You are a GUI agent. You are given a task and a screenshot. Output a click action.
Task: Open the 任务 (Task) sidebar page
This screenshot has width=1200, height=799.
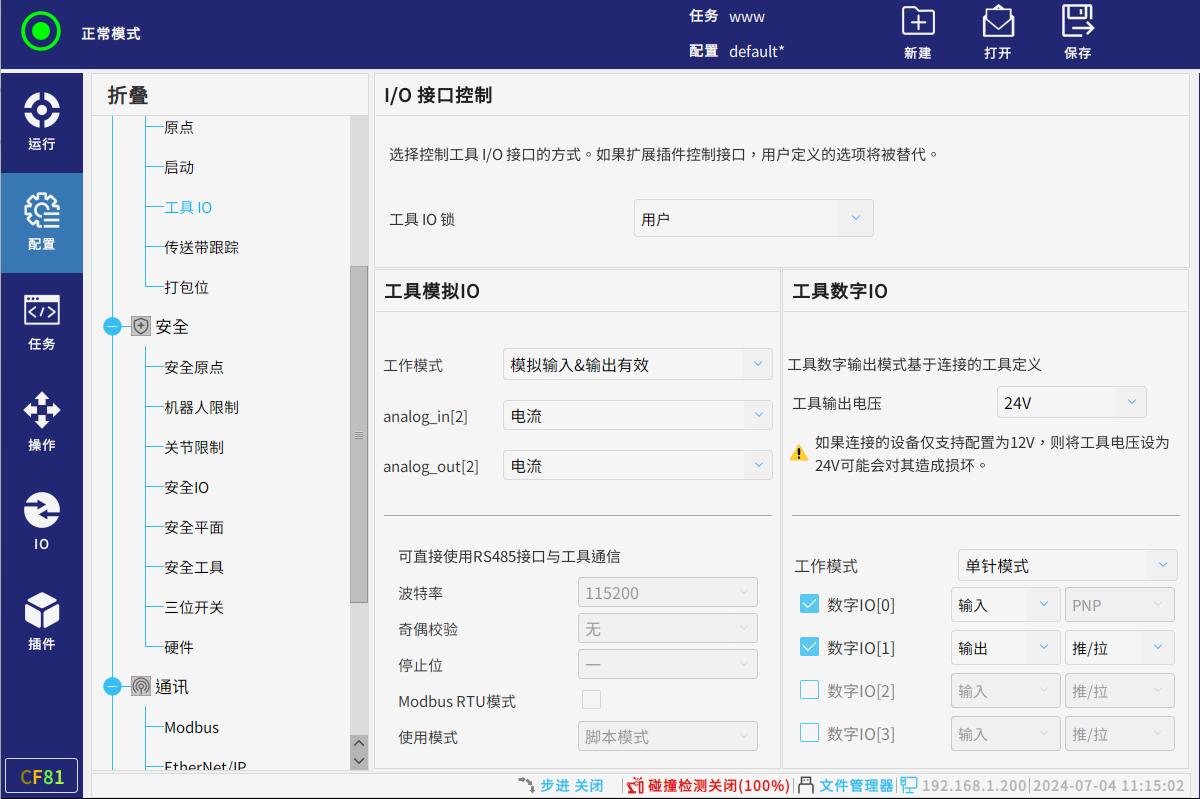(41, 322)
